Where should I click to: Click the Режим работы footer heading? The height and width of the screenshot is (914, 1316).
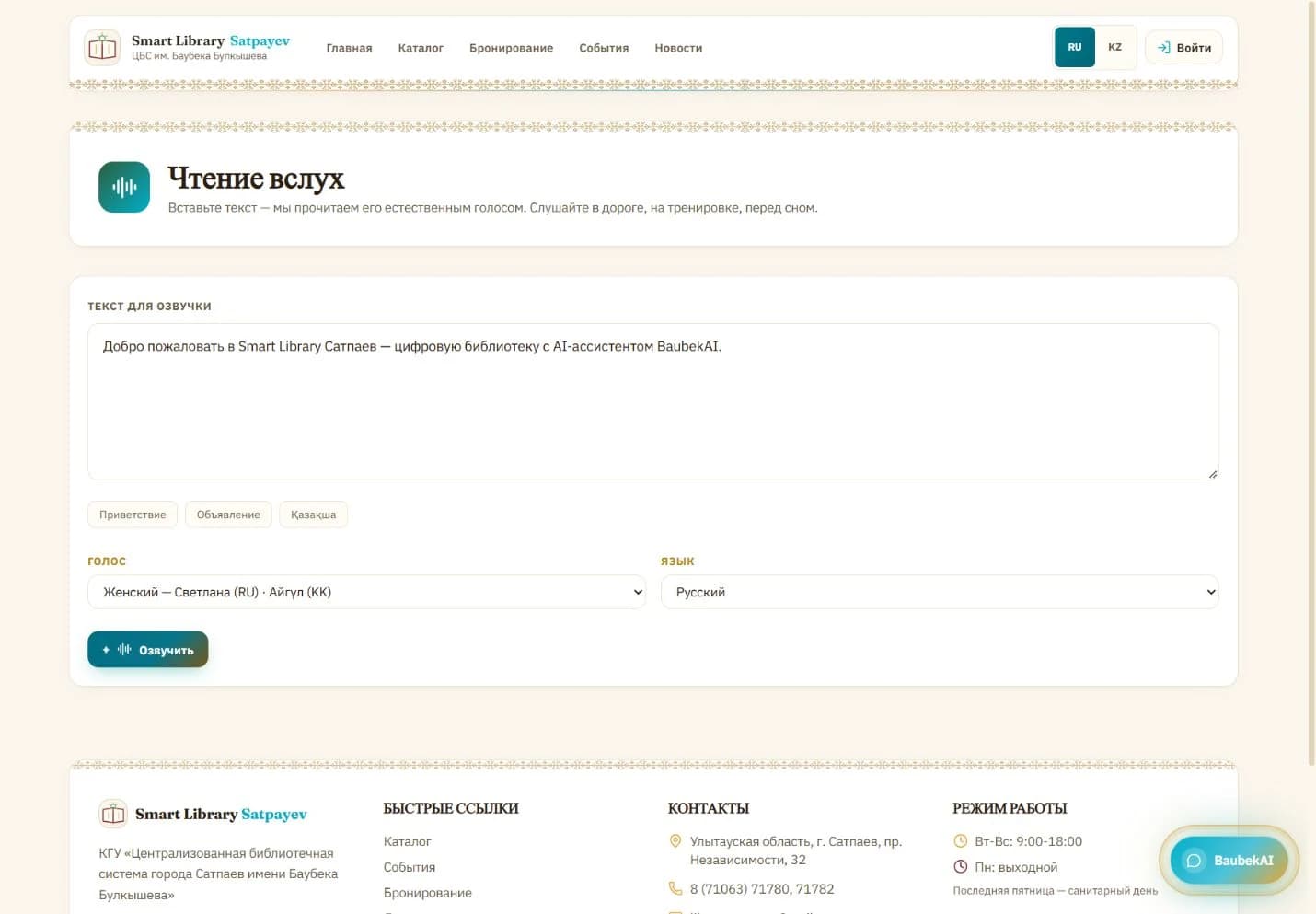tap(1010, 808)
